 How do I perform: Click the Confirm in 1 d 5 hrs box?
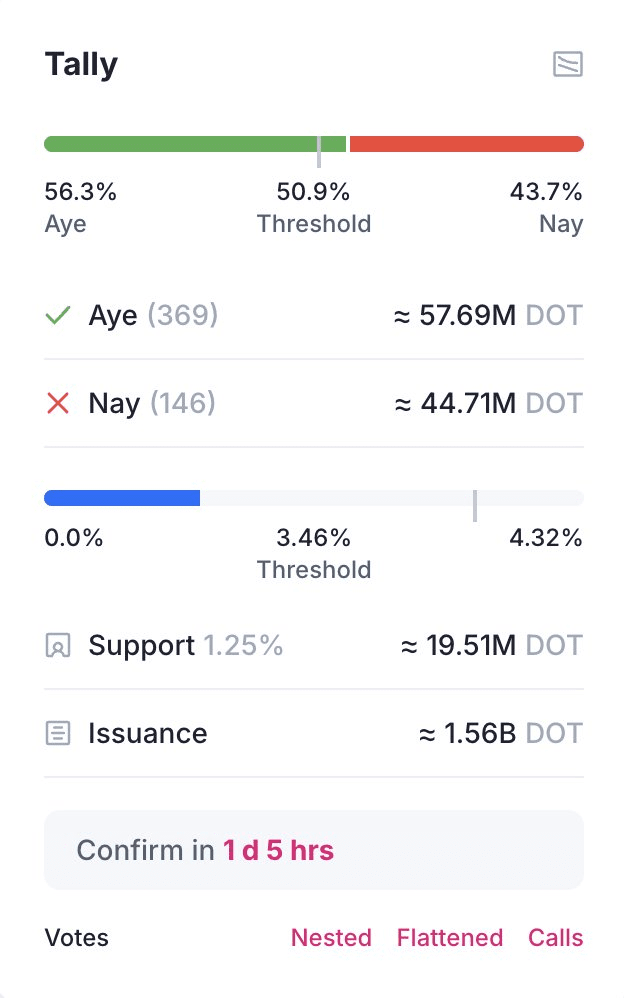(314, 850)
